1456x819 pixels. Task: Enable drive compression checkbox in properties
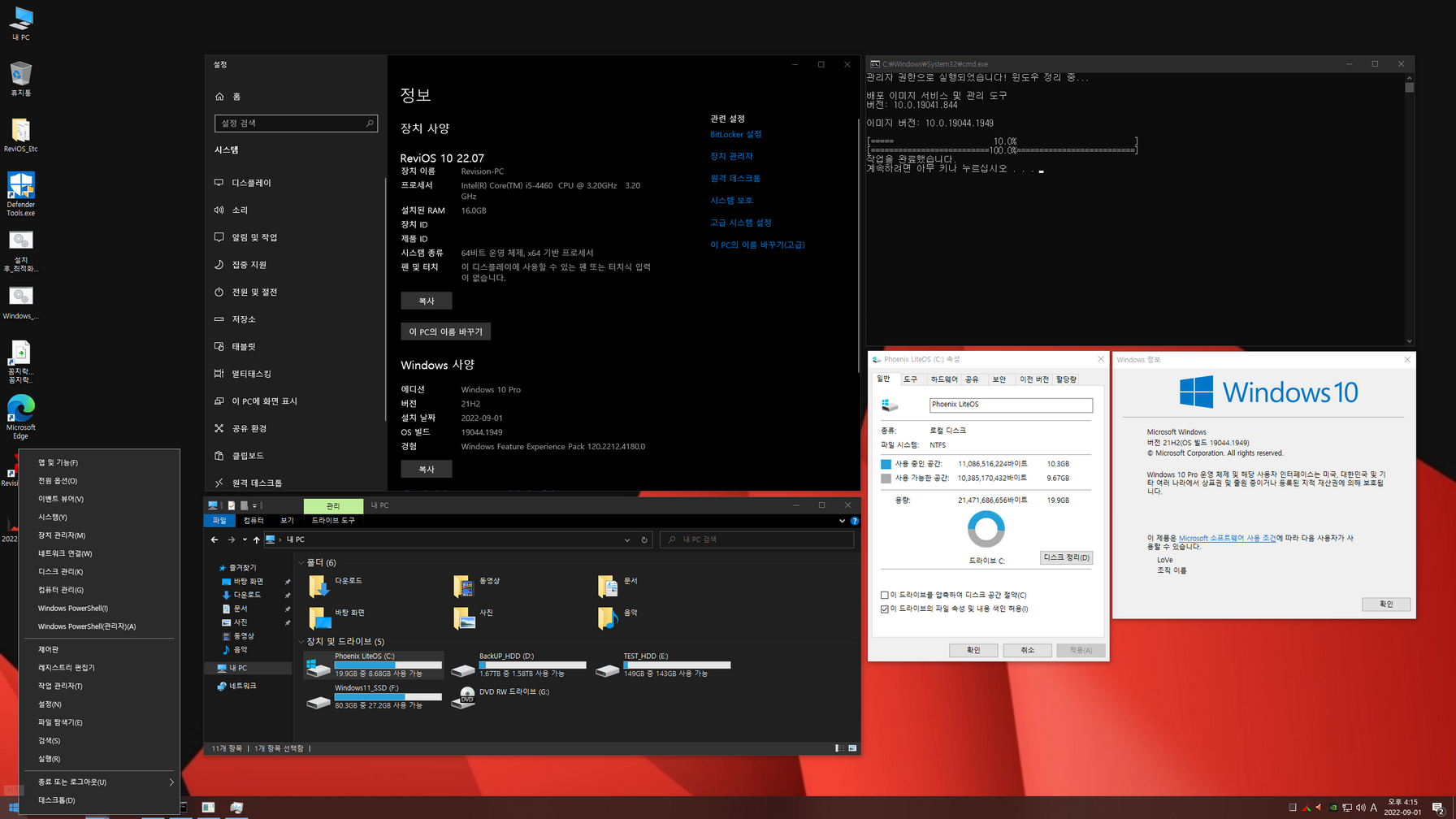(885, 595)
